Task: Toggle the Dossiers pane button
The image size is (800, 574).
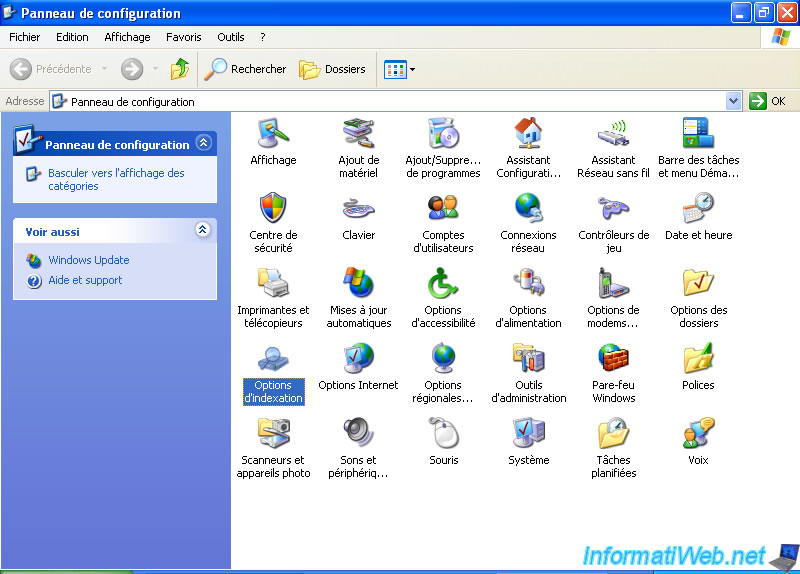Action: tap(332, 69)
